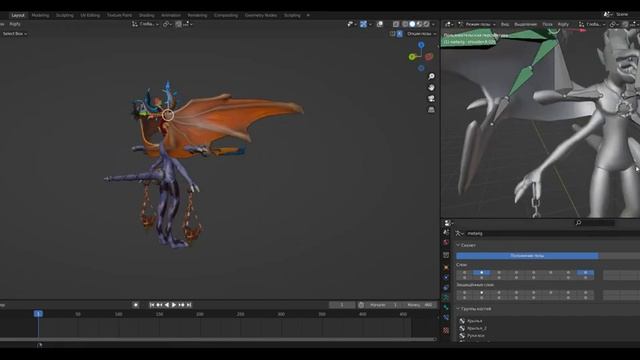Image resolution: width=640 pixels, height=360 pixels.
Task: Switch to the Animation workspace tab
Action: coord(171,15)
